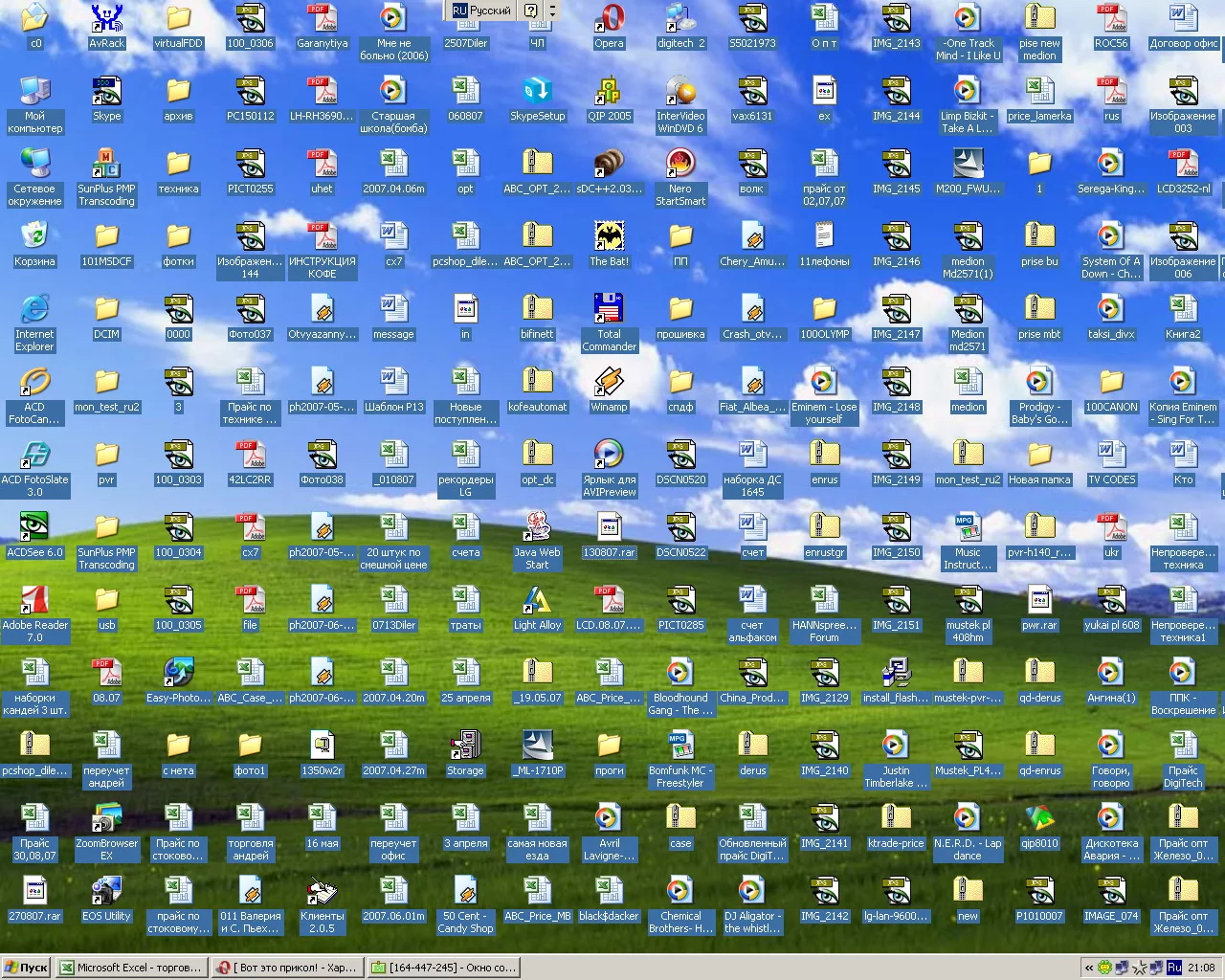Screen dimensions: 1225x980
Task: Click the Новая папка folder
Action: [x=1039, y=461]
